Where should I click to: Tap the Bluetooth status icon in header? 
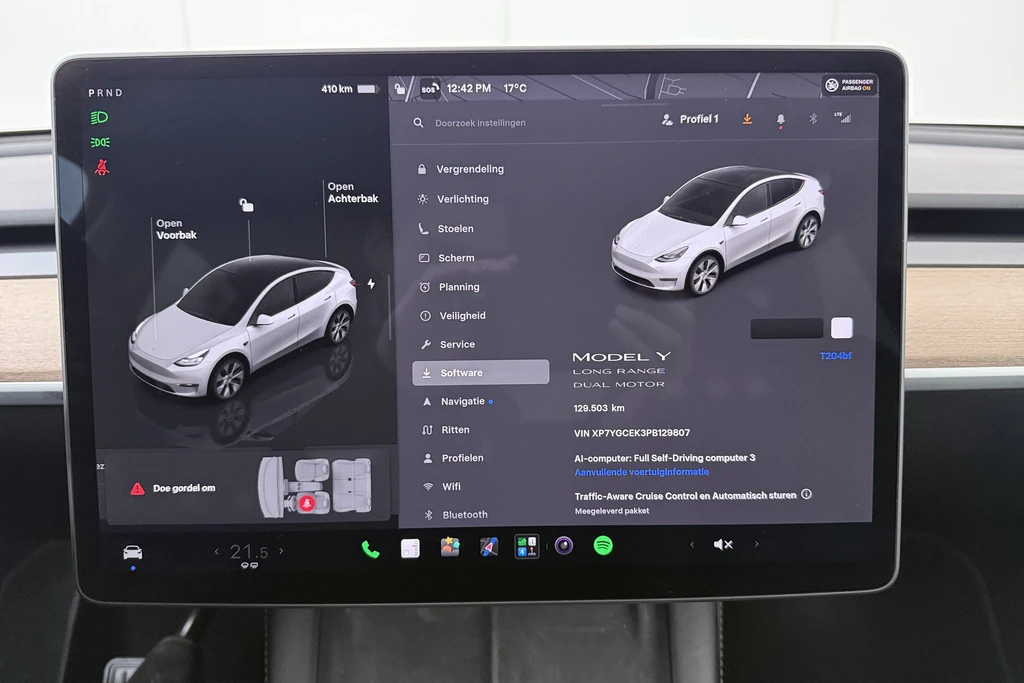813,118
